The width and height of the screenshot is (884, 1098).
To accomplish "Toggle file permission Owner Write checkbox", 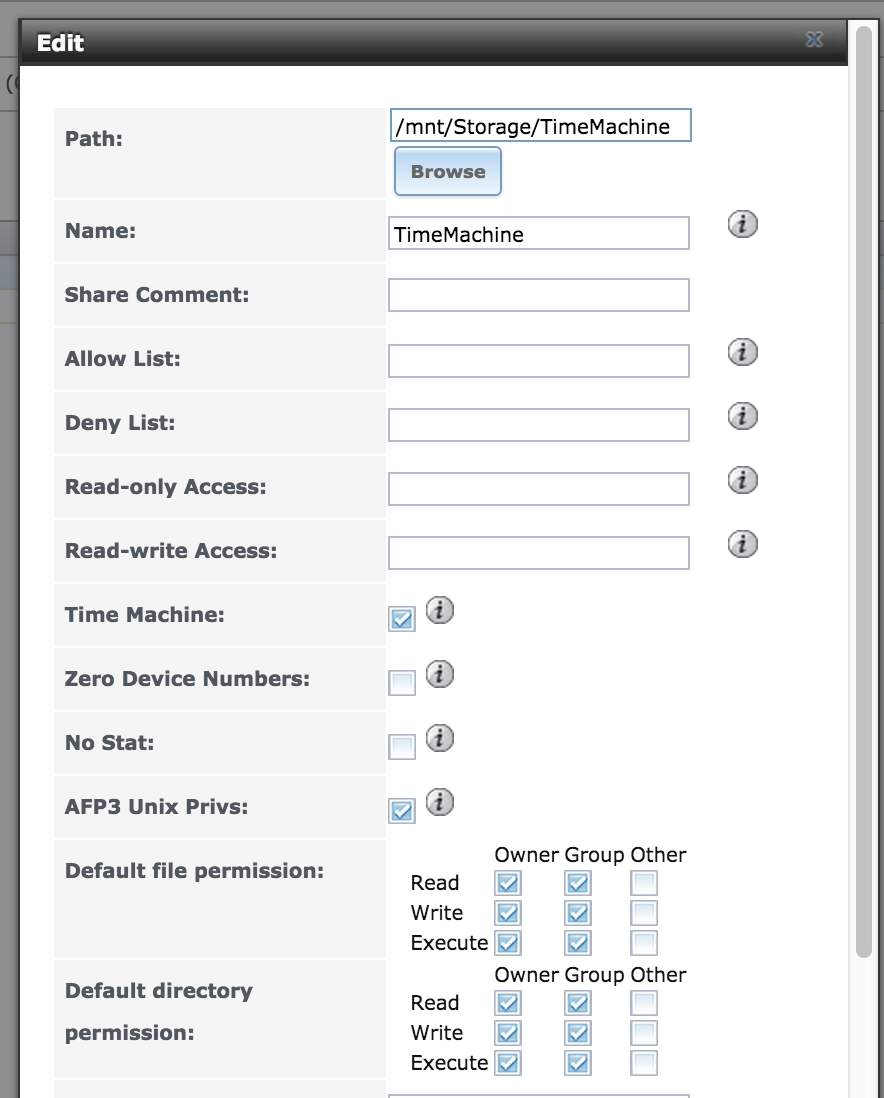I will point(508,913).
